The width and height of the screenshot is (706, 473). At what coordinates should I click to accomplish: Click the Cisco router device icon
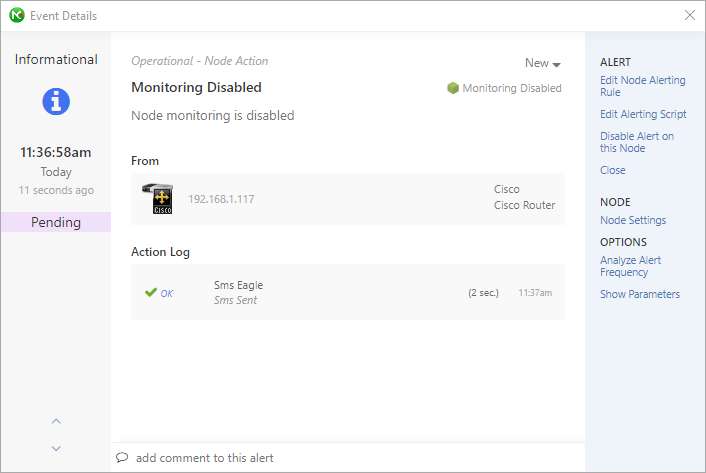point(158,198)
